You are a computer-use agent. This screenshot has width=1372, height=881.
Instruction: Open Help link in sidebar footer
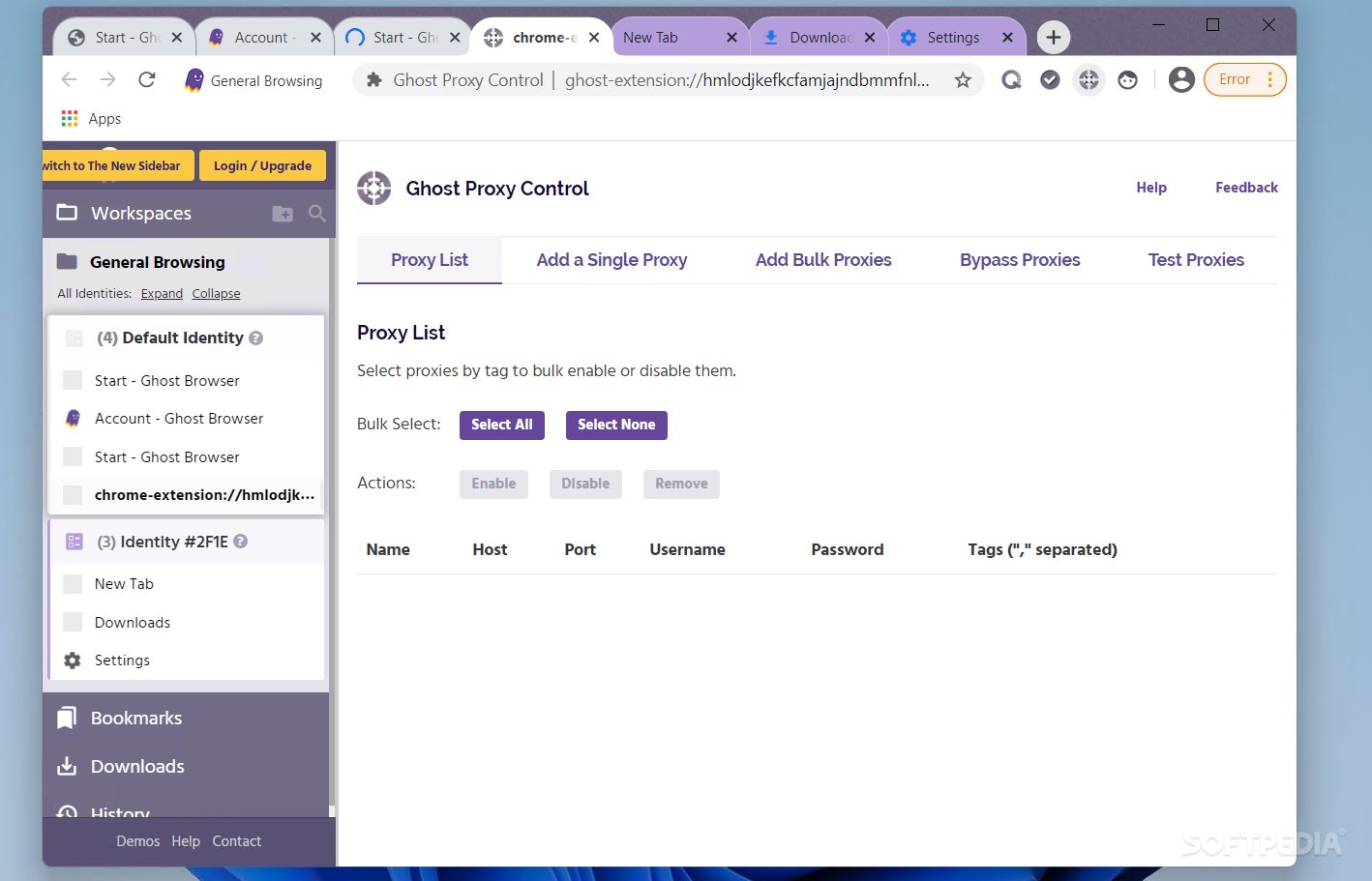[186, 841]
